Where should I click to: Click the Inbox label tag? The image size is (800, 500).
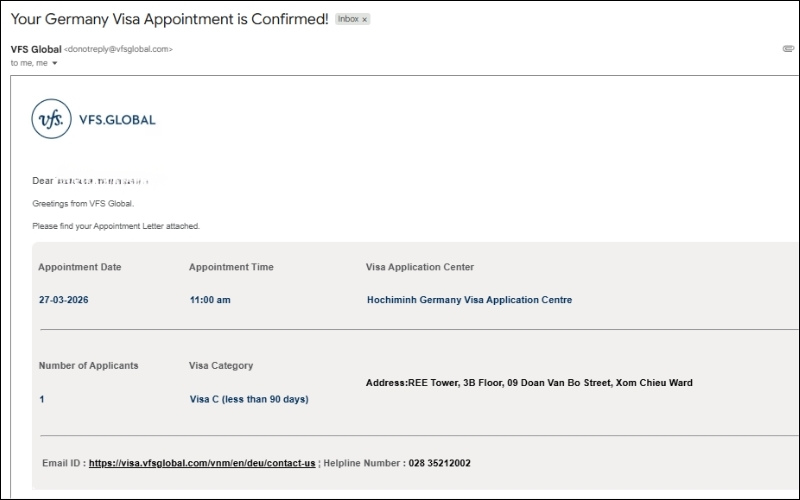click(x=348, y=19)
